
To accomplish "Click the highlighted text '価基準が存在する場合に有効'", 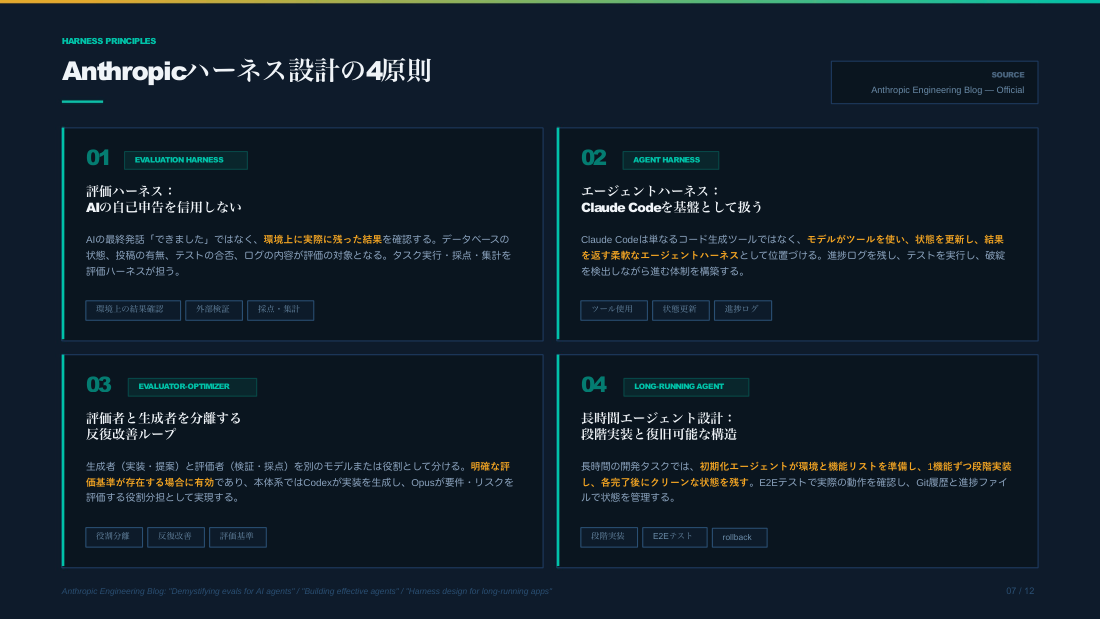I will click(149, 482).
